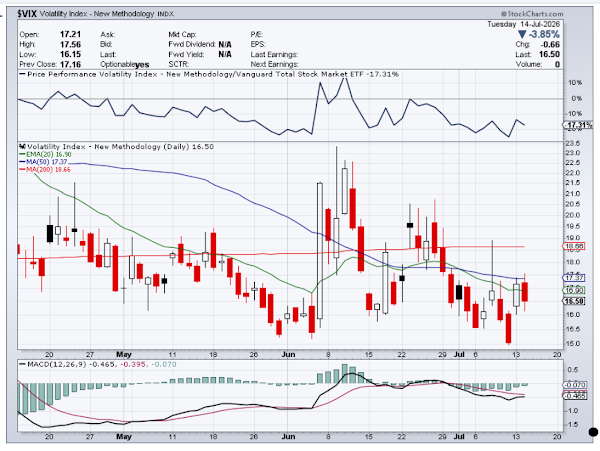Click the Bid label in the quote header
600x451 pixels.
coord(105,44)
